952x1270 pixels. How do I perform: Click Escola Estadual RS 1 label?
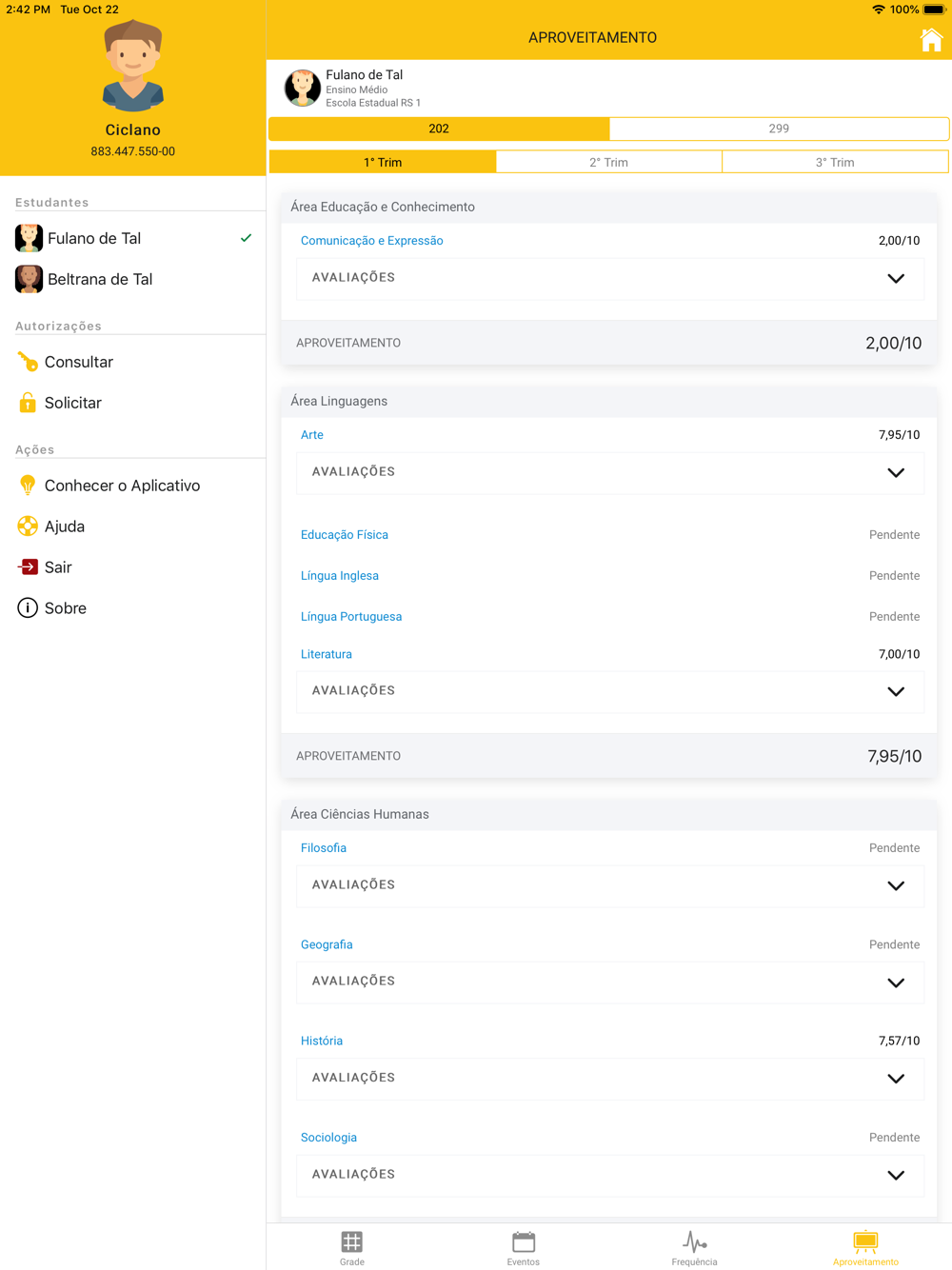click(x=373, y=103)
